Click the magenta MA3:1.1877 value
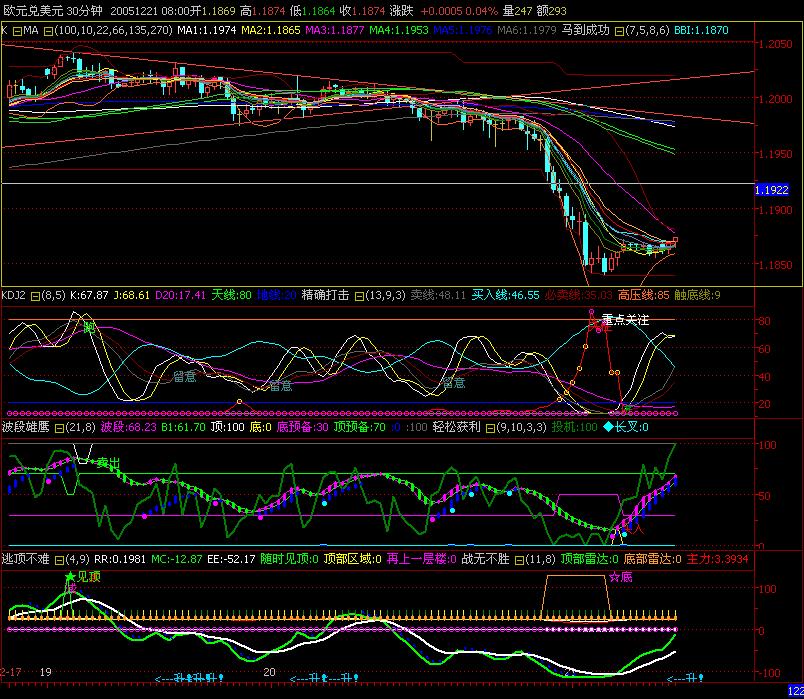This screenshot has height=699, width=804. (334, 30)
